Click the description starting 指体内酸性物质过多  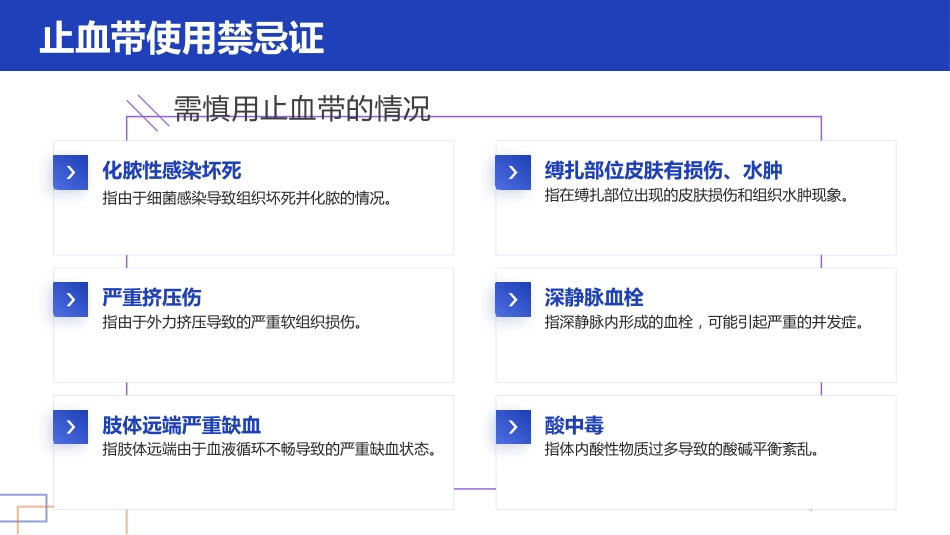[682, 449]
